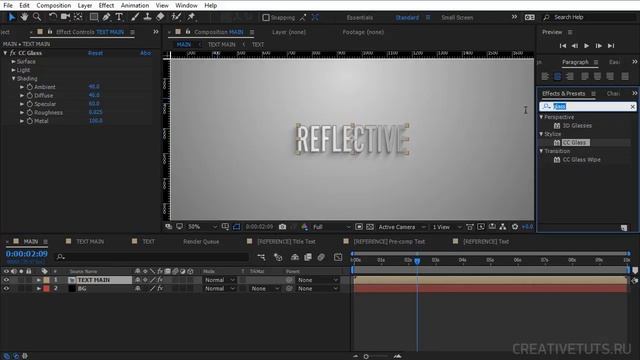
Task: Open the Composition Mini-Flowchart in timeline
Action: tap(262, 257)
